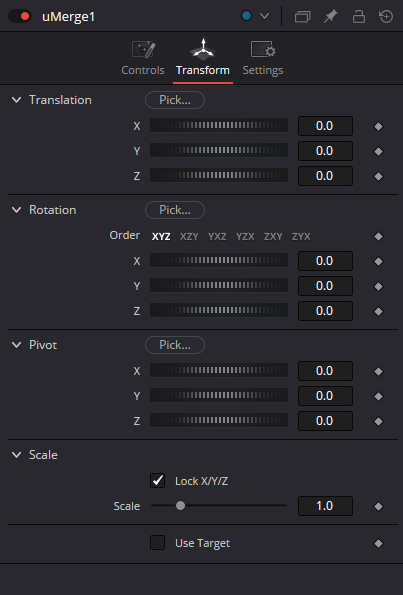Click the Rotation X value field
Viewport: 403px width, 595px height.
tap(325, 261)
